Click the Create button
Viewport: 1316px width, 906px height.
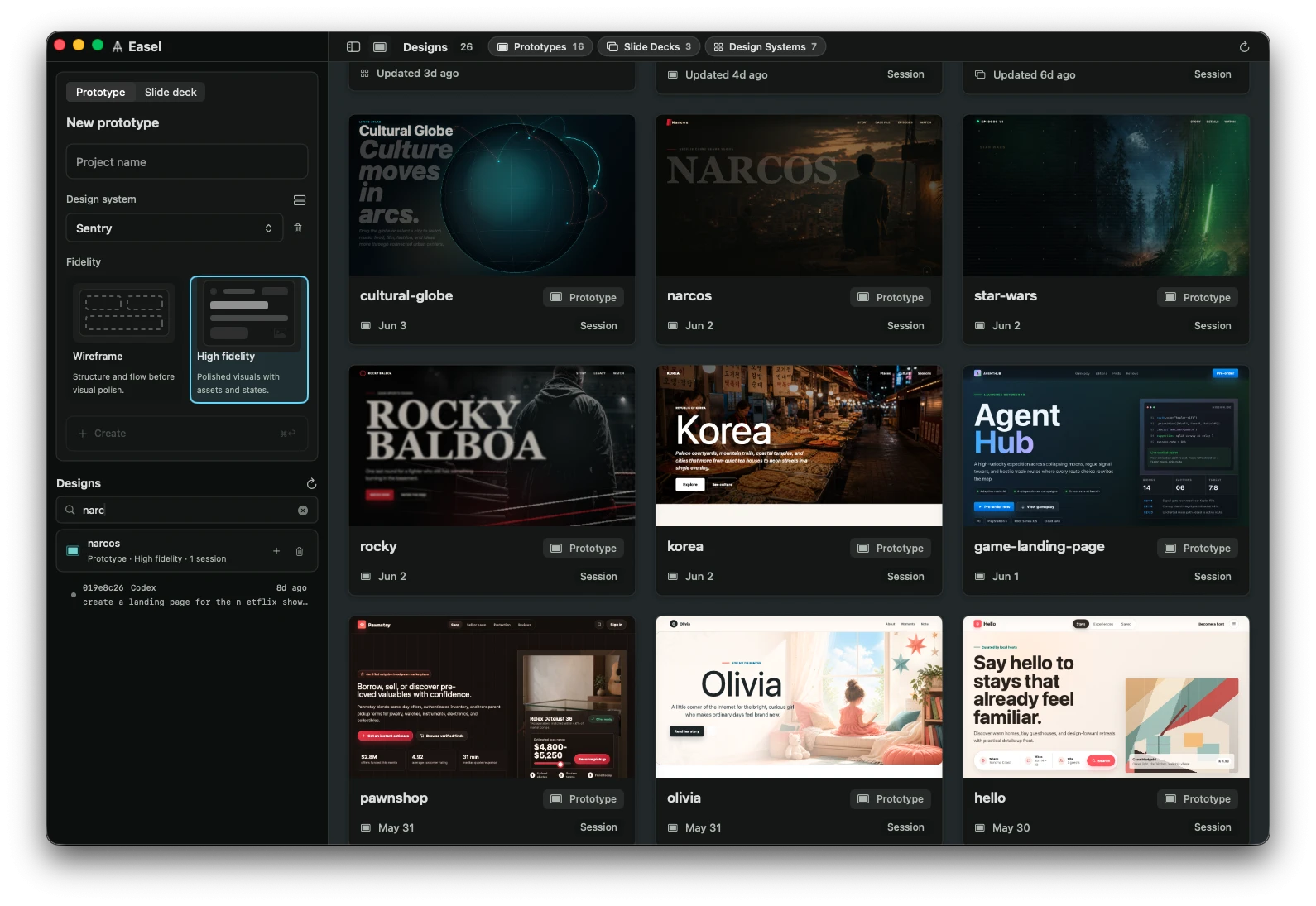coord(187,434)
